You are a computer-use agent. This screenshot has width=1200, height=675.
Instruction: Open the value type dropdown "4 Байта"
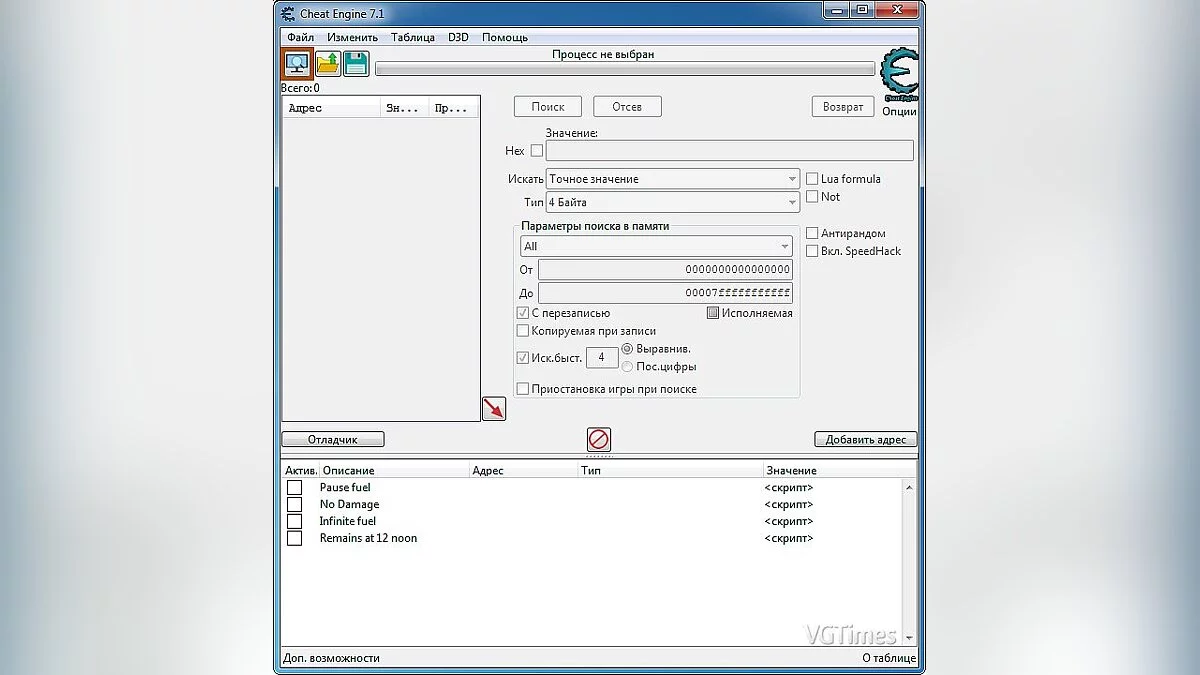(x=672, y=202)
